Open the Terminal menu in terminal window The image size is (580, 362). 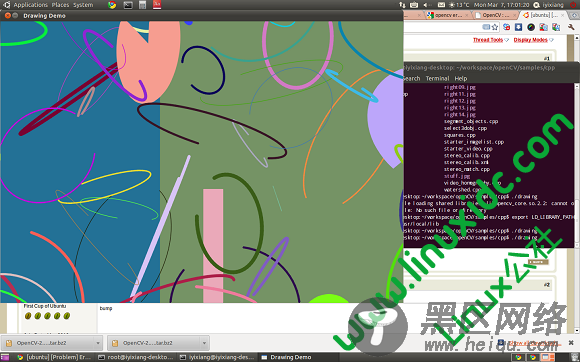coord(437,78)
